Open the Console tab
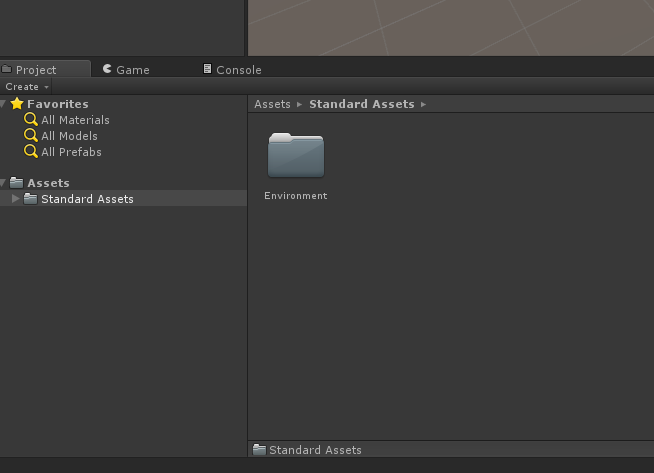This screenshot has height=473, width=654. pyautogui.click(x=232, y=69)
